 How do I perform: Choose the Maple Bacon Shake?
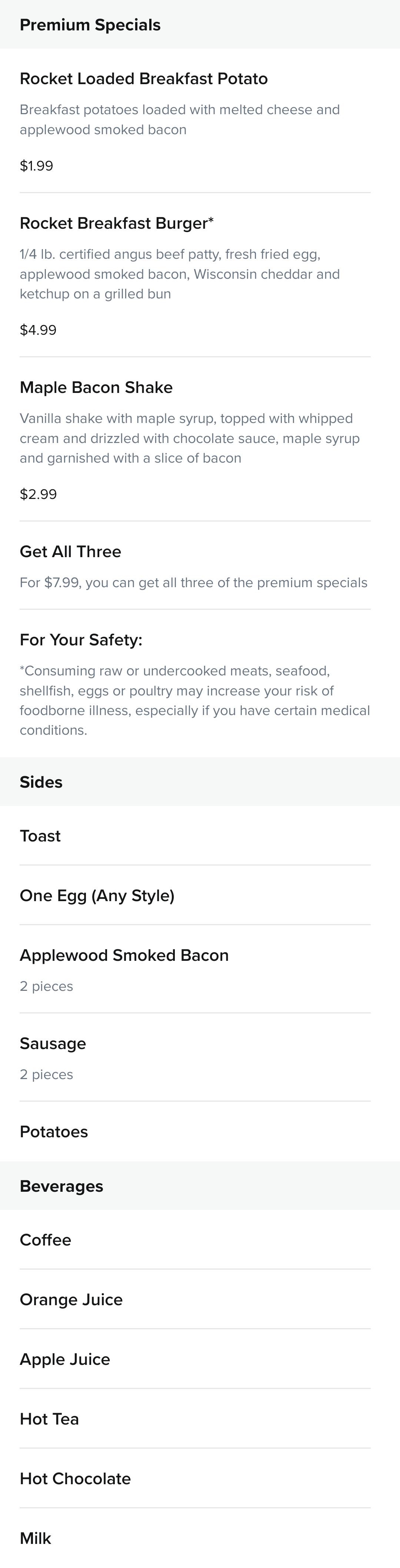pyautogui.click(x=195, y=440)
